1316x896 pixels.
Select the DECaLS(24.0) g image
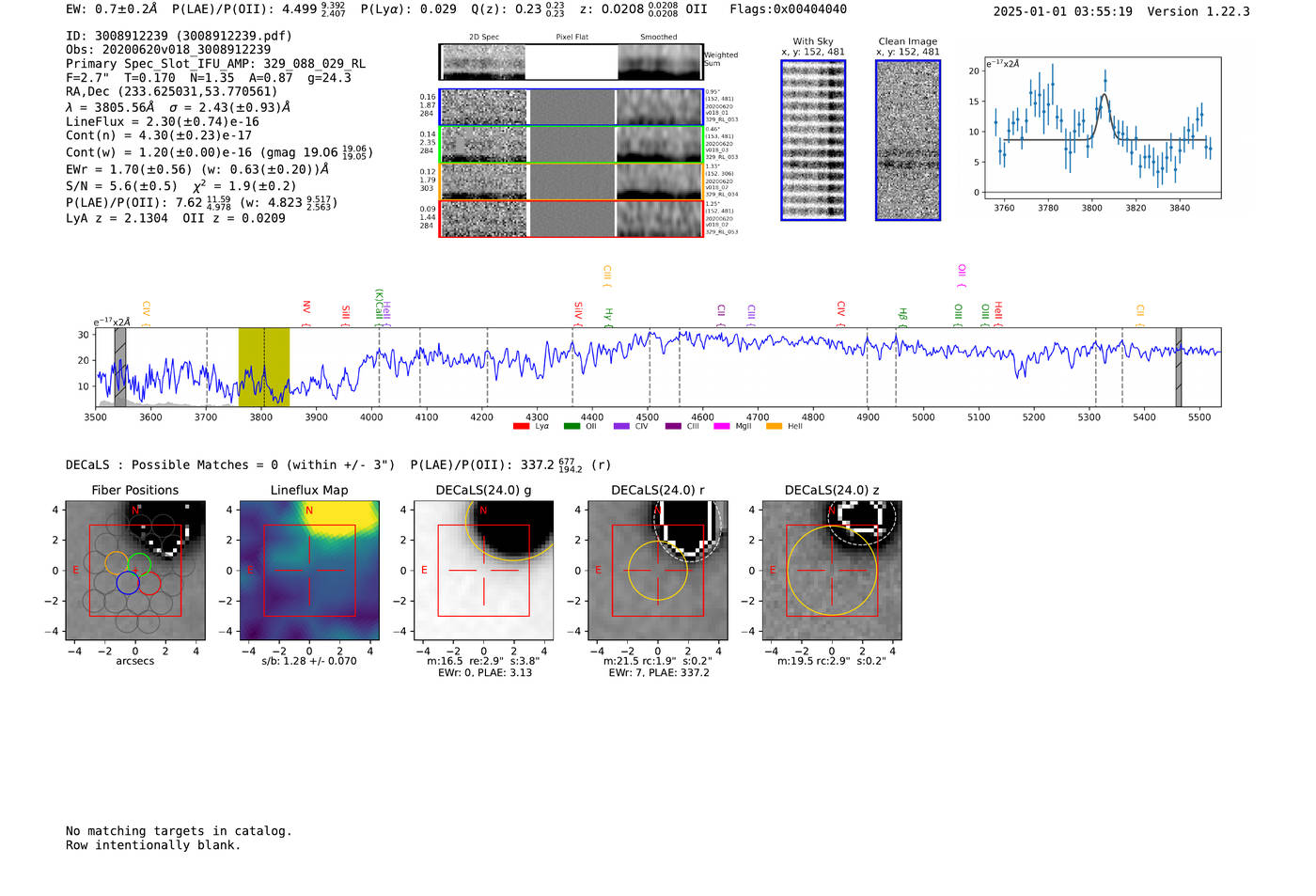[x=484, y=571]
